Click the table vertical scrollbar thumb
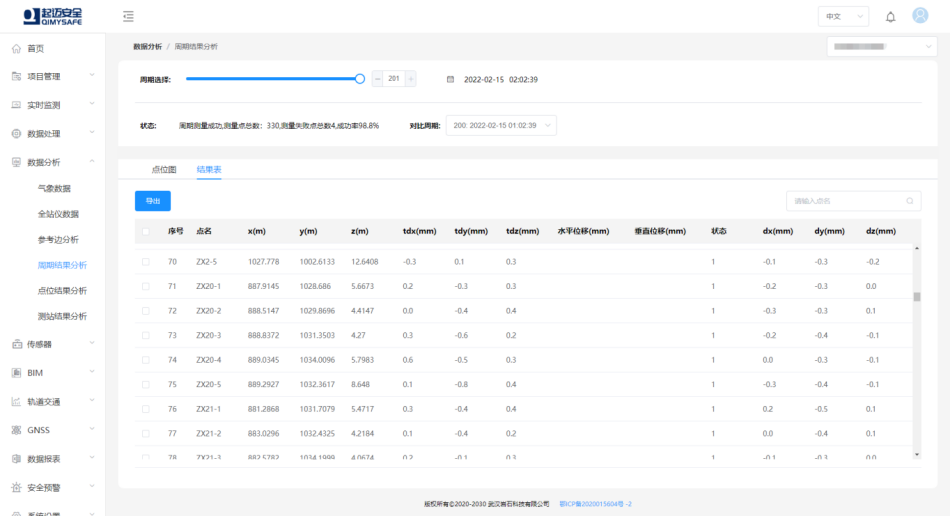Image resolution: width=950 pixels, height=516 pixels. tap(917, 297)
